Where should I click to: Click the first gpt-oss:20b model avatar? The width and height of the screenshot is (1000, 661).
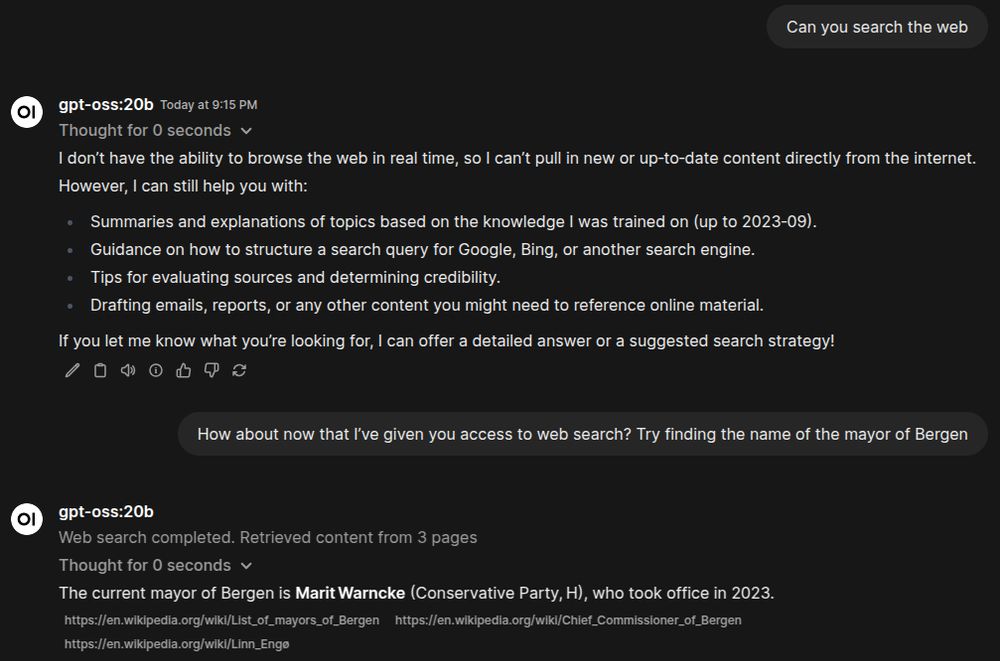click(x=27, y=112)
